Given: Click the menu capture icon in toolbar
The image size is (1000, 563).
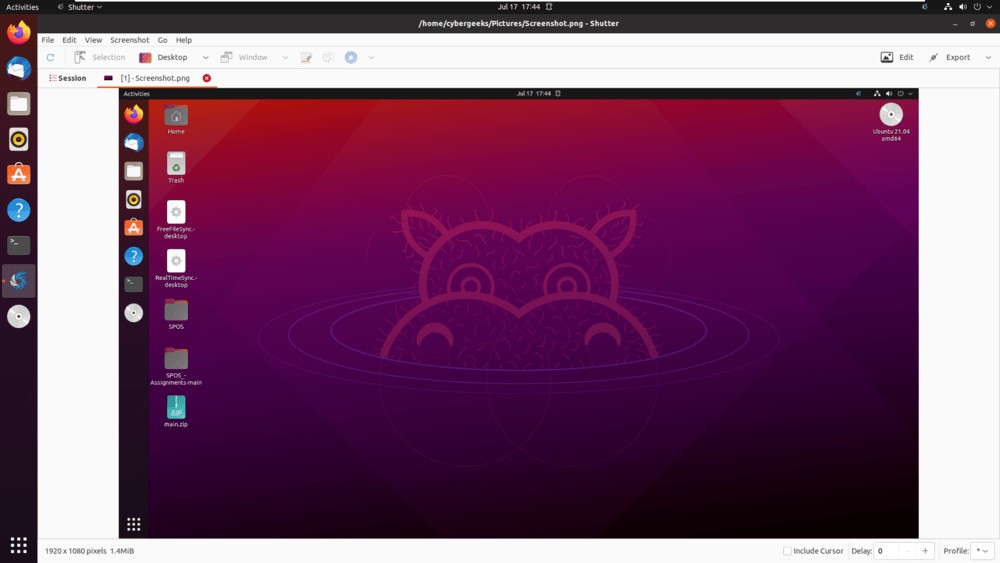Looking at the screenshot, I should coord(306,57).
